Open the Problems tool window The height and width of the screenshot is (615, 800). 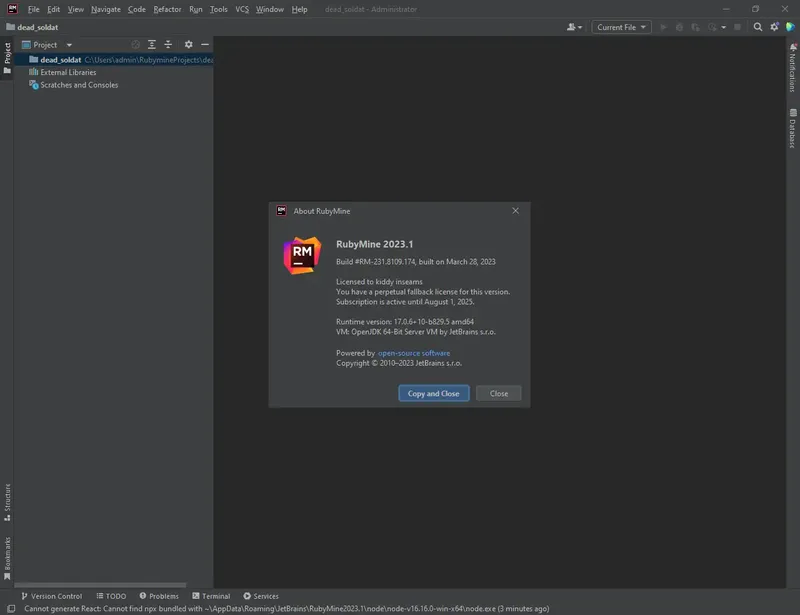(x=161, y=595)
